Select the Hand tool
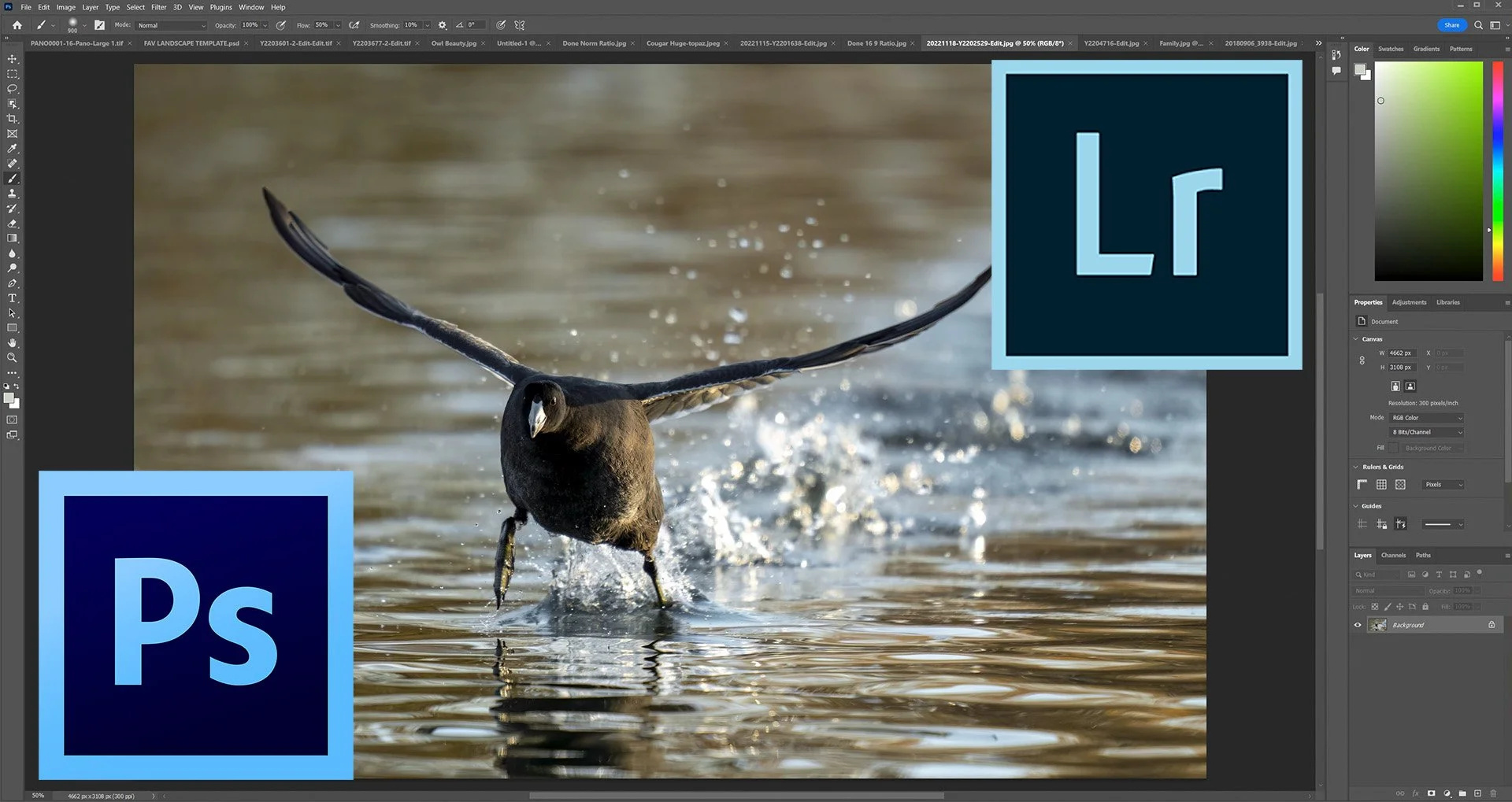 [12, 343]
